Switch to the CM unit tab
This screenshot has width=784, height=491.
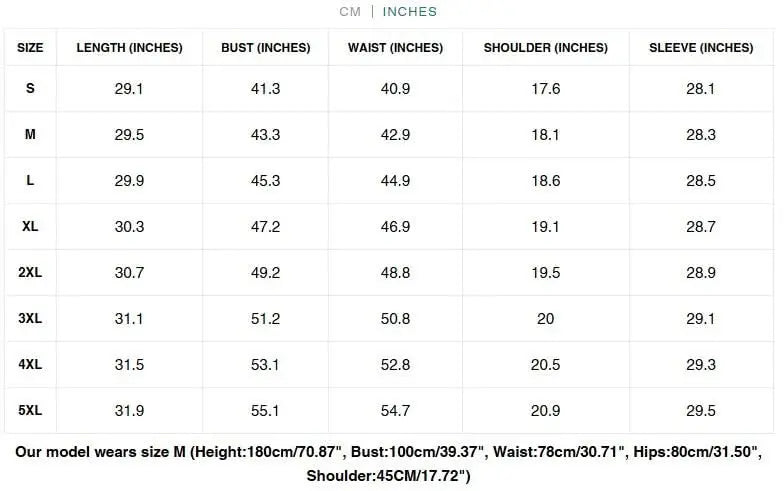click(349, 12)
